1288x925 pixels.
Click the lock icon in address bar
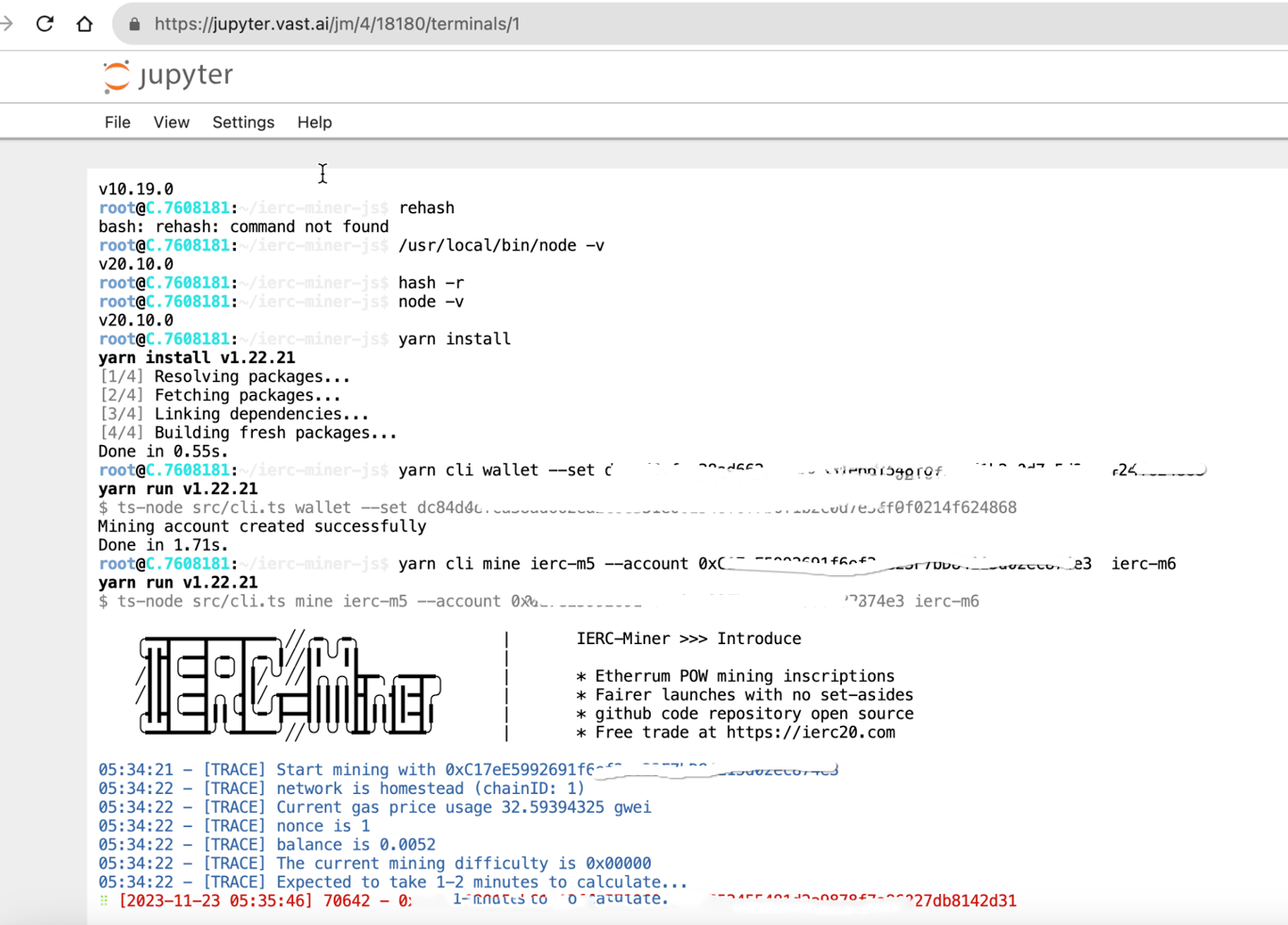coord(135,25)
